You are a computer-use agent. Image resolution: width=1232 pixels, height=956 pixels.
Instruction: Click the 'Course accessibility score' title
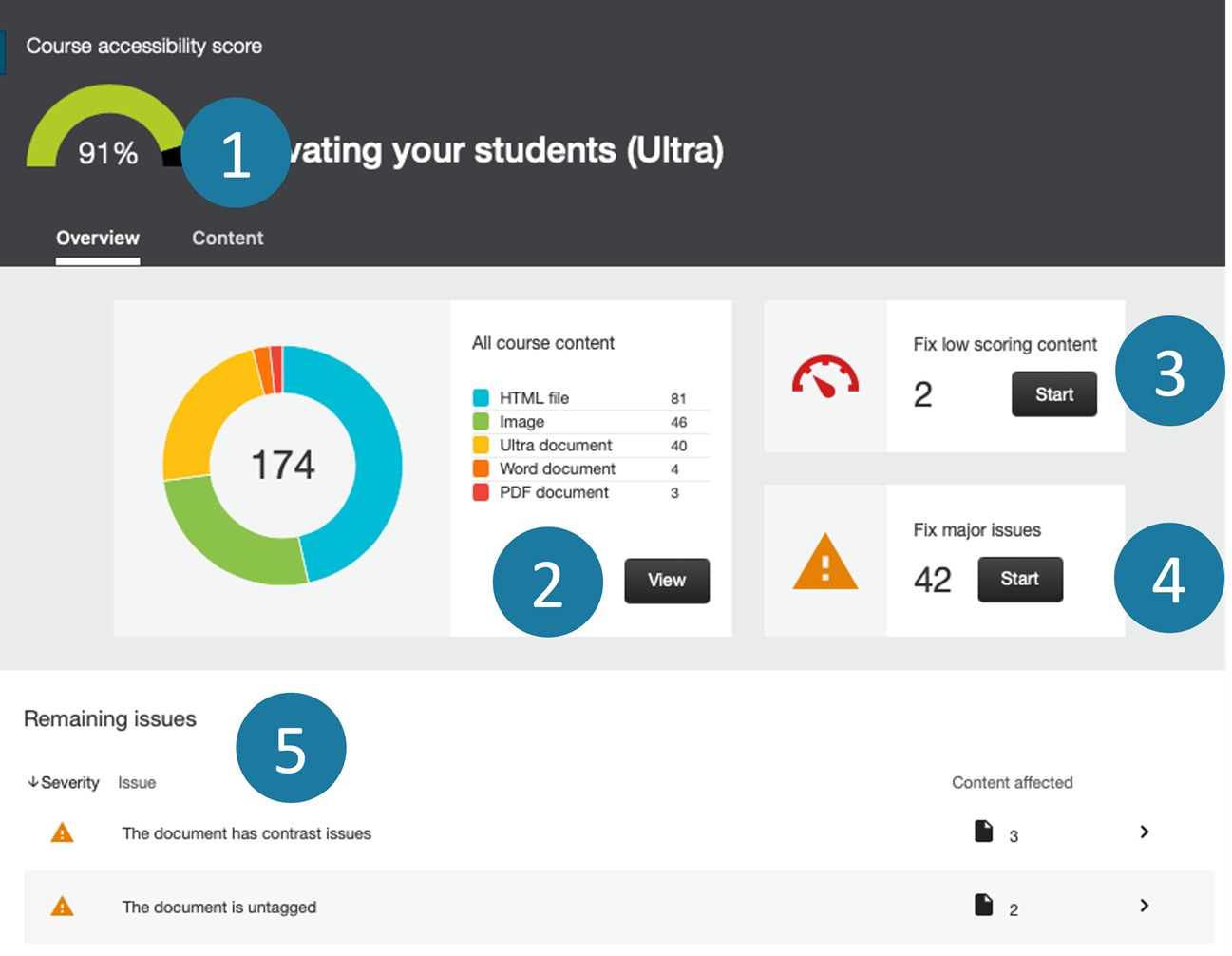[143, 47]
